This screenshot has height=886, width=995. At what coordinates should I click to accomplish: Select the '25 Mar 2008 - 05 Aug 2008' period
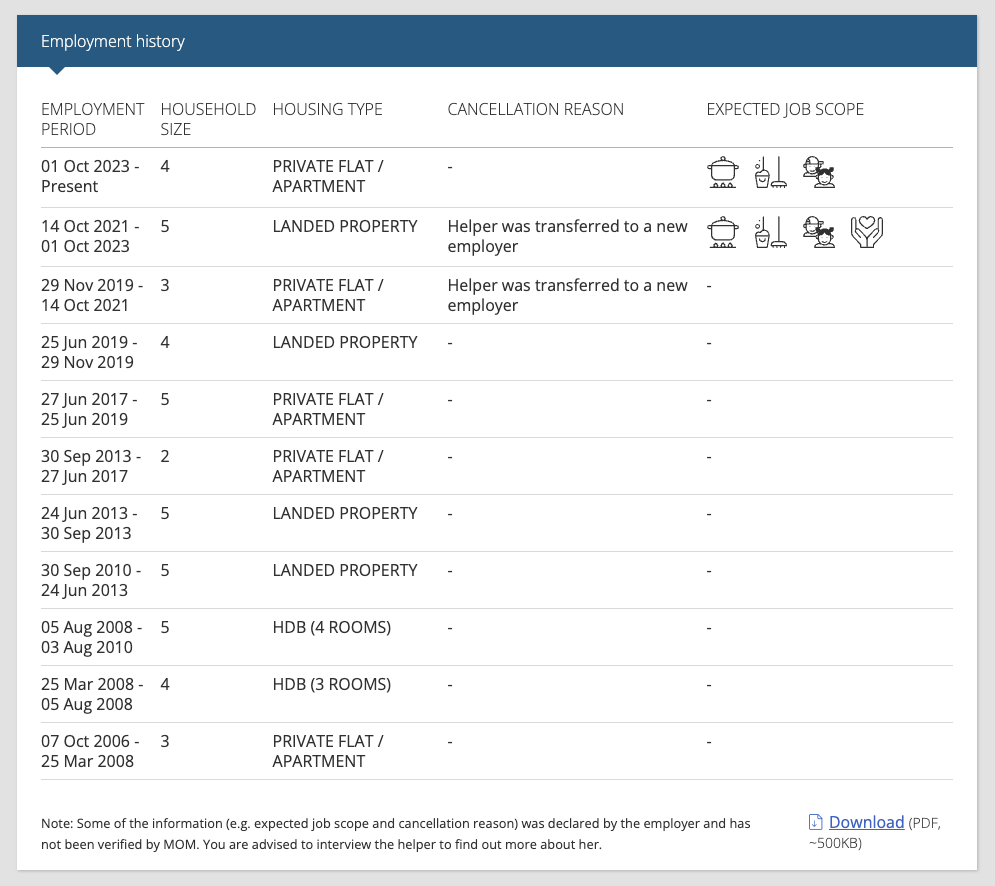click(x=93, y=694)
